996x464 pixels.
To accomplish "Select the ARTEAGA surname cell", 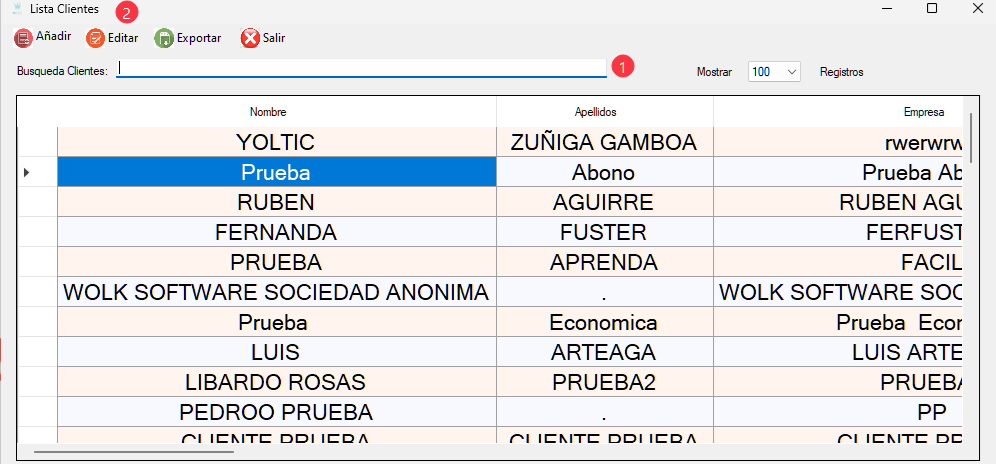I will (x=603, y=352).
